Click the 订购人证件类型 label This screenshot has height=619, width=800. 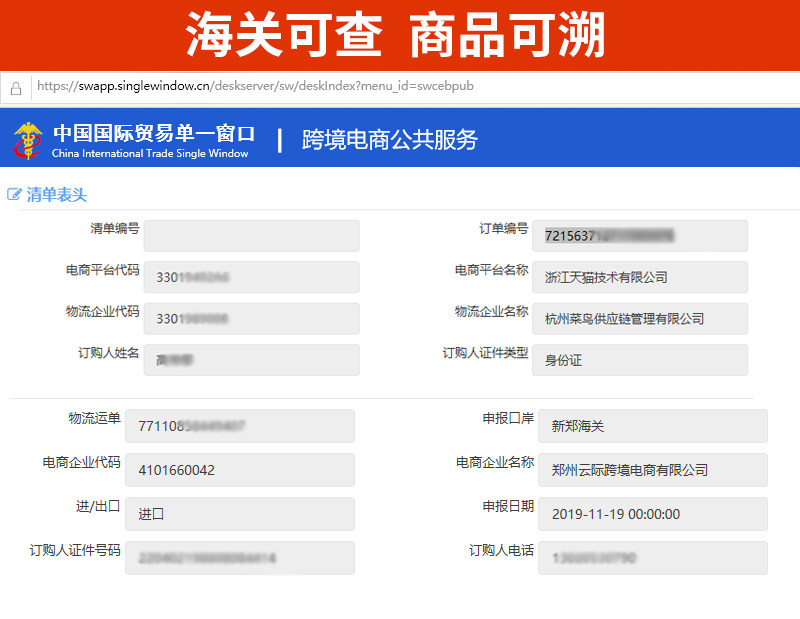coord(485,352)
